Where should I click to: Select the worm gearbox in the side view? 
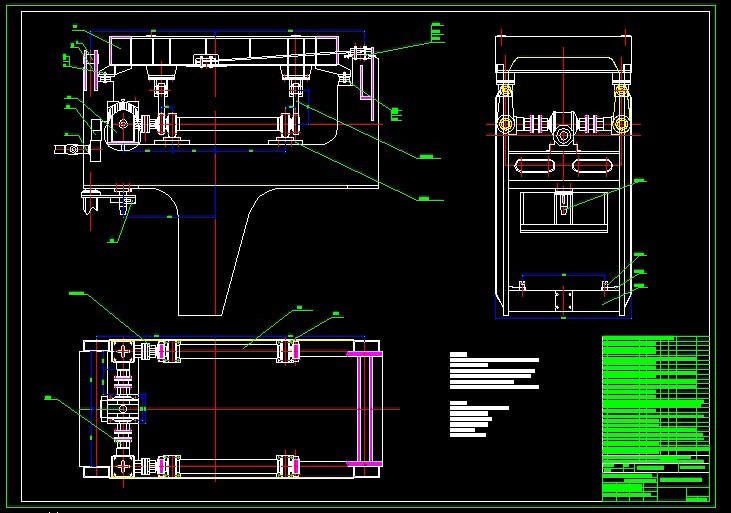pos(123,124)
